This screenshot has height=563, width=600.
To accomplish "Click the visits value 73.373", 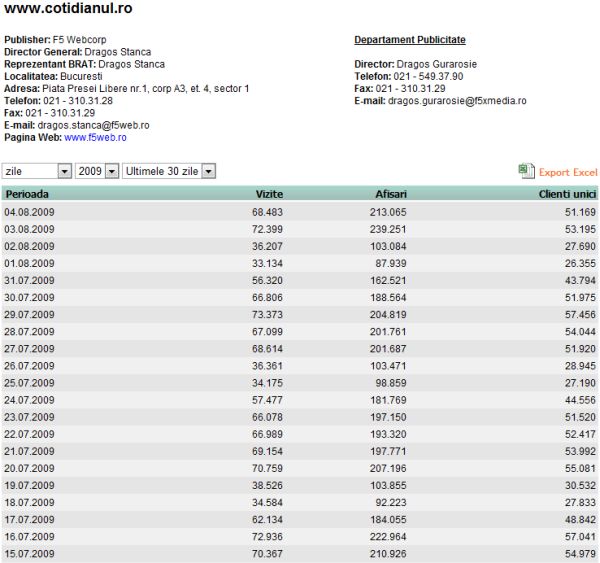I will click(x=267, y=315).
